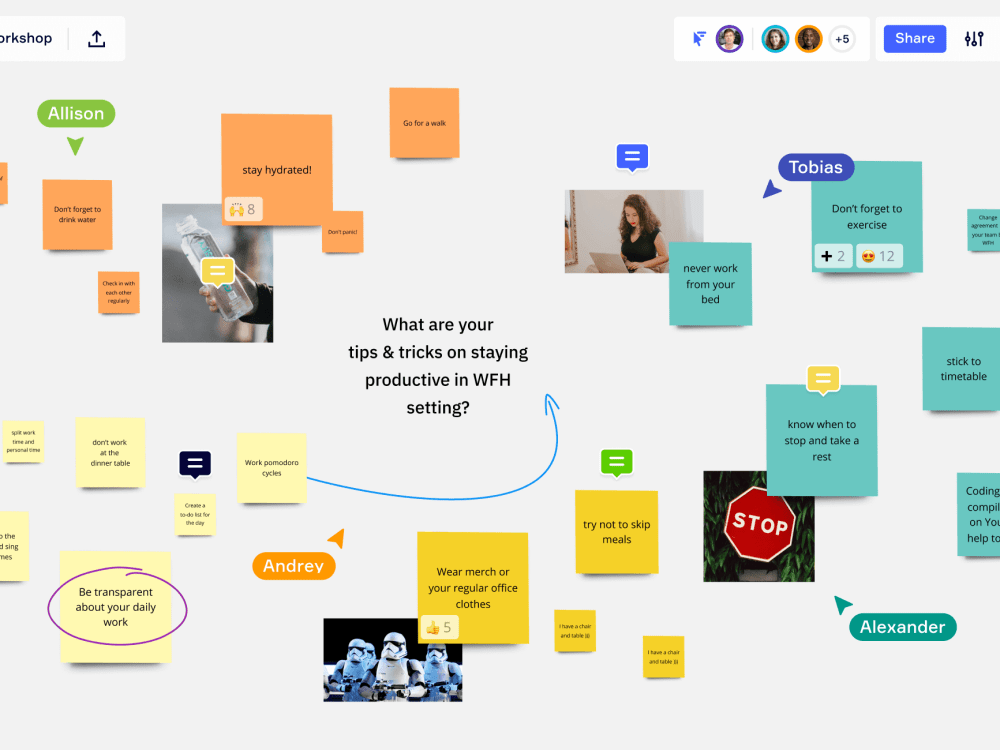
Task: Click the 8 raised hands reaction
Action: coord(243,209)
